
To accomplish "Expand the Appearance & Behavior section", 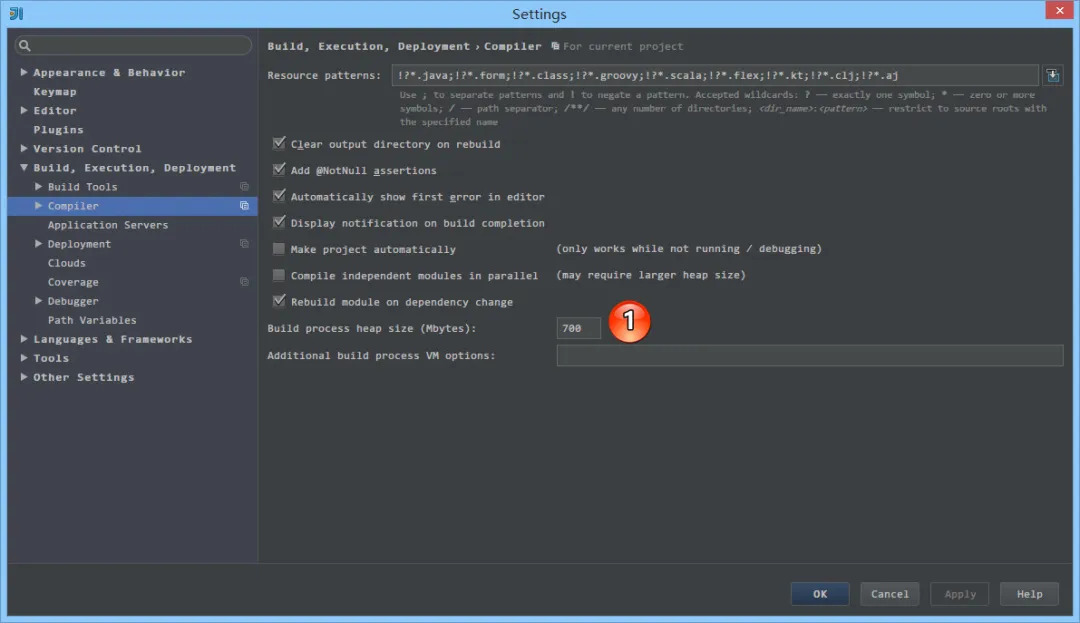I will coord(24,72).
